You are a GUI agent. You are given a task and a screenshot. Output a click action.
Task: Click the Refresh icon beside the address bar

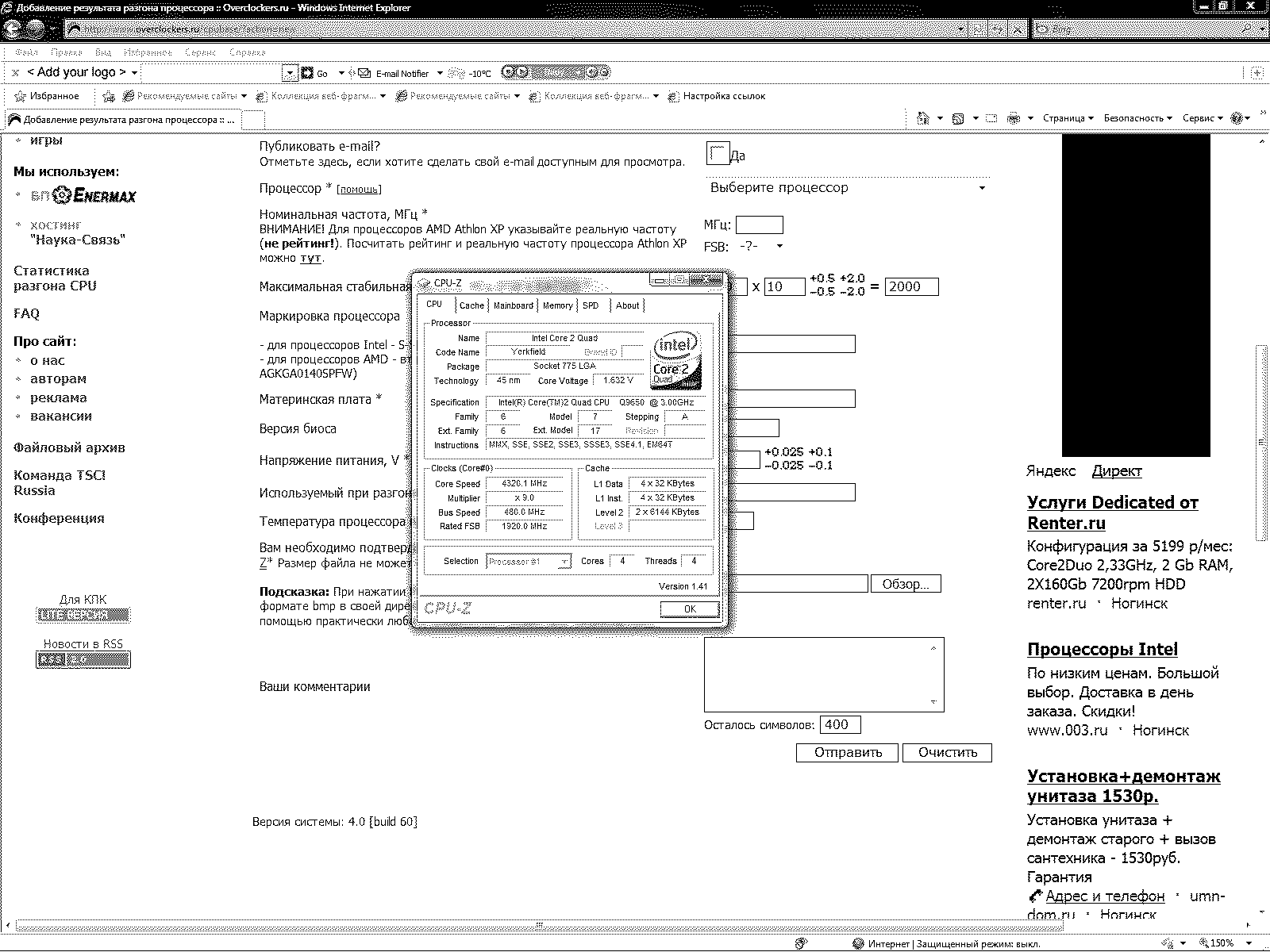pos(998,29)
